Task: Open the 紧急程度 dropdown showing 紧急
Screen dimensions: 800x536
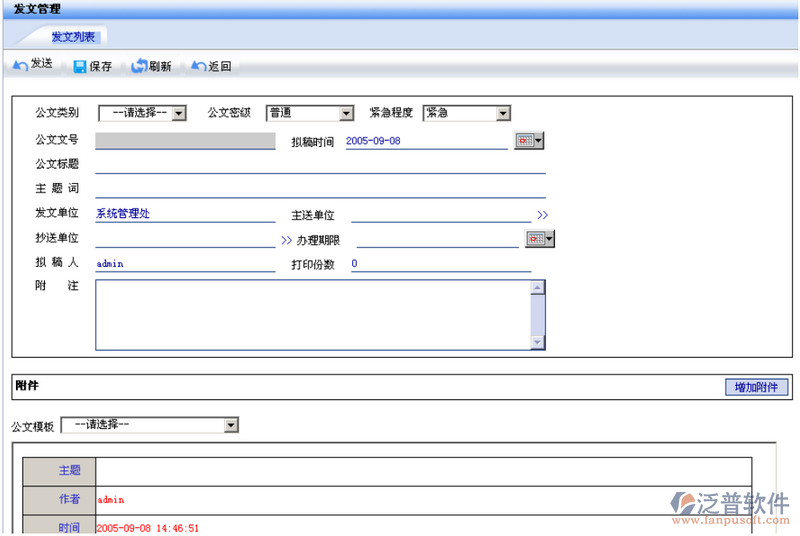Action: (x=503, y=114)
